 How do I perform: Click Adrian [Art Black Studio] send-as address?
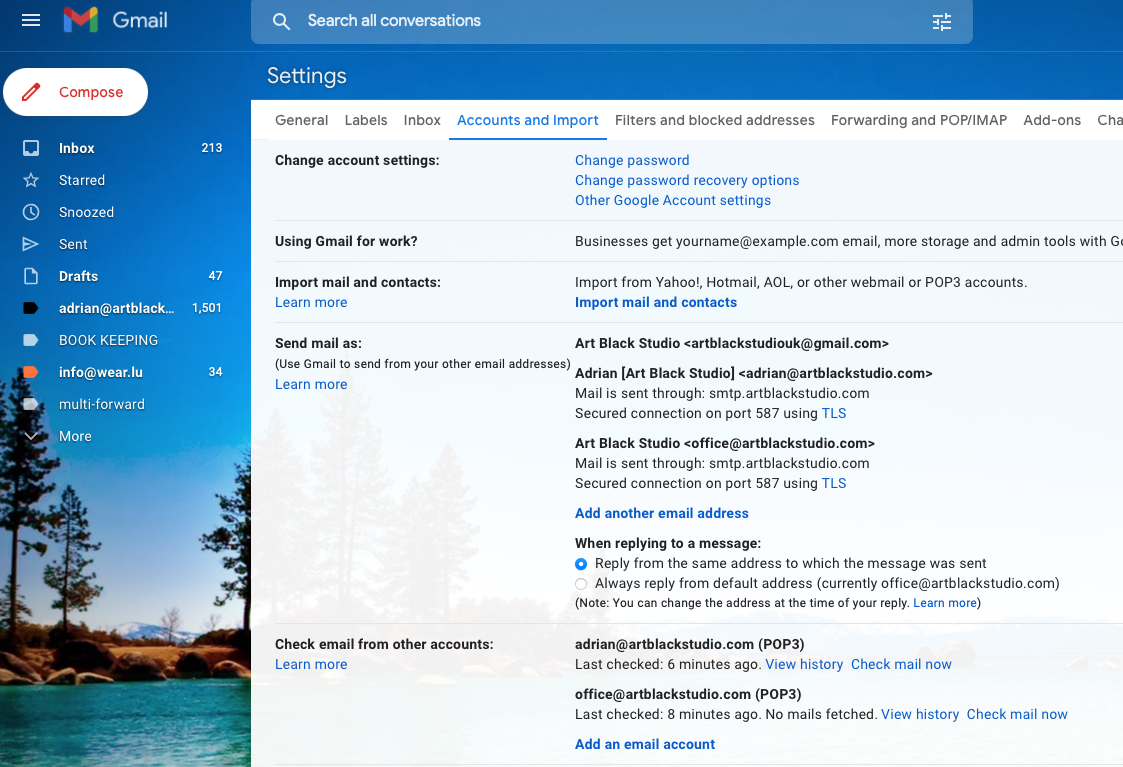click(x=753, y=373)
